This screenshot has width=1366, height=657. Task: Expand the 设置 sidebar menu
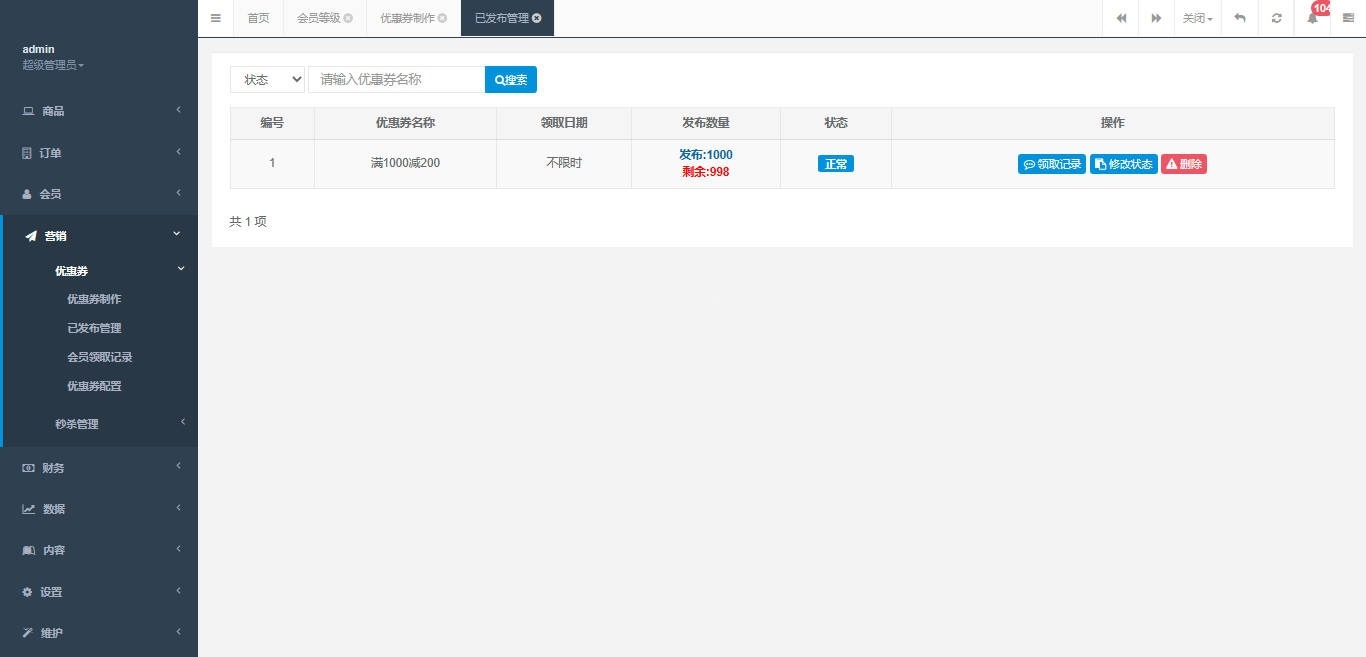point(99,592)
